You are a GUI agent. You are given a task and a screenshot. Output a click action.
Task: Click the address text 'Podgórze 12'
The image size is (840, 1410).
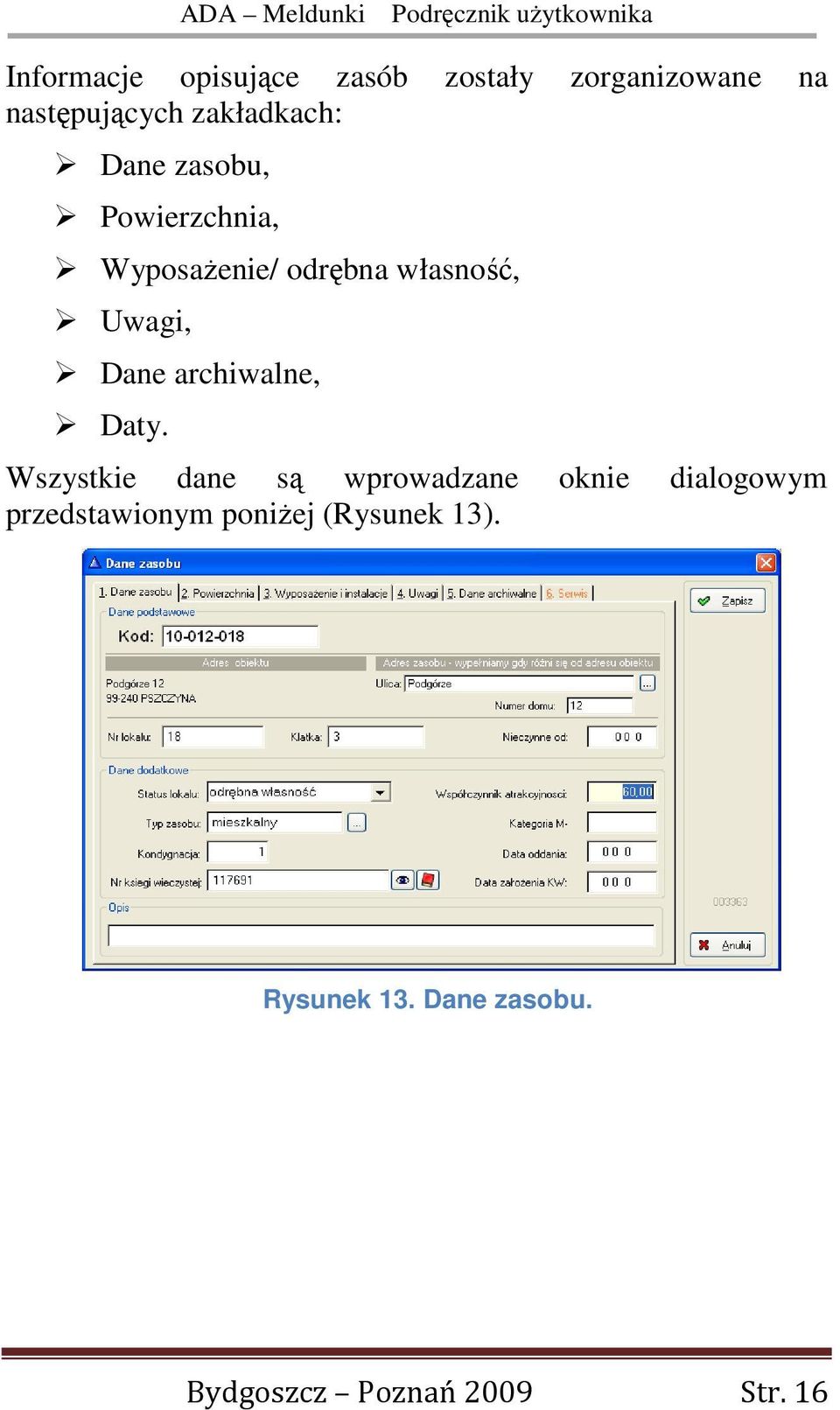(x=135, y=684)
